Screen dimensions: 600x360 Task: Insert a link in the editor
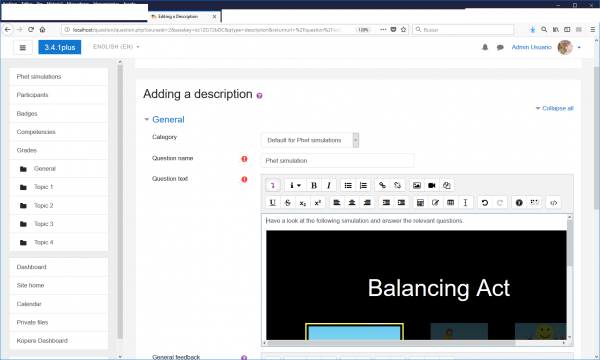point(382,186)
